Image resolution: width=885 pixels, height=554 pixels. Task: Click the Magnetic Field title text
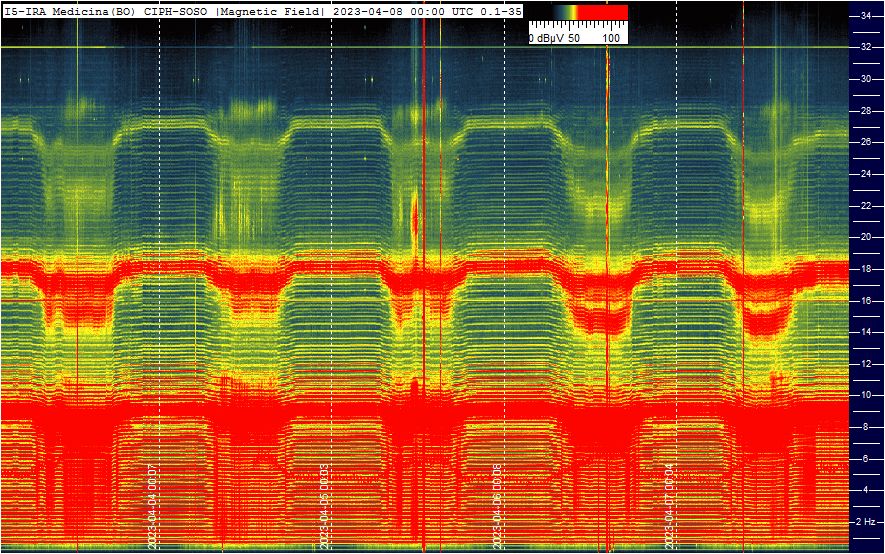coord(268,11)
